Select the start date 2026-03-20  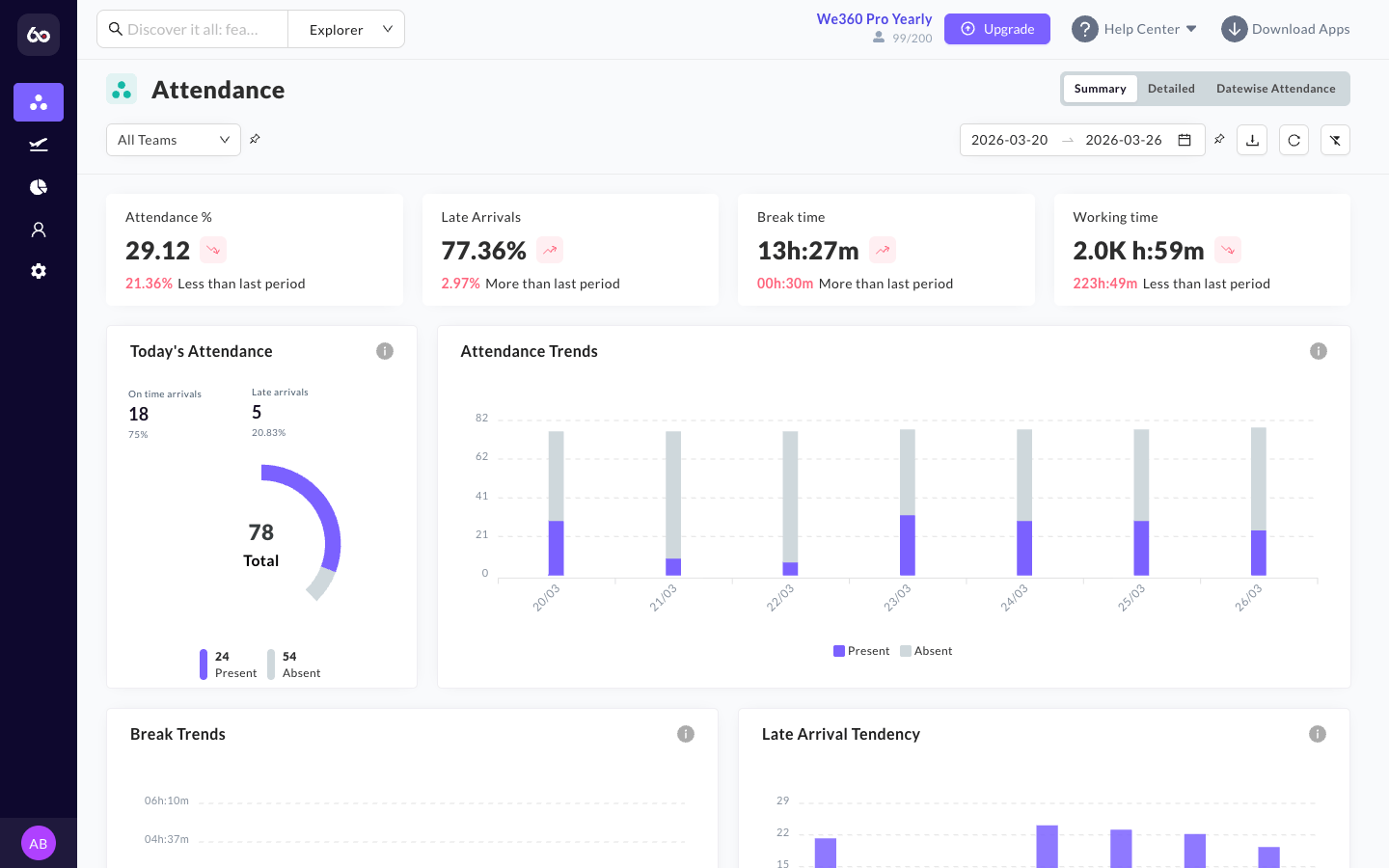pos(1009,140)
